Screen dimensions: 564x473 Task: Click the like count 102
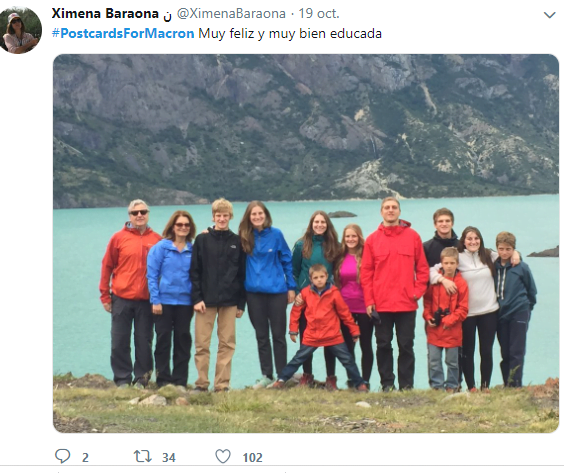pos(253,458)
